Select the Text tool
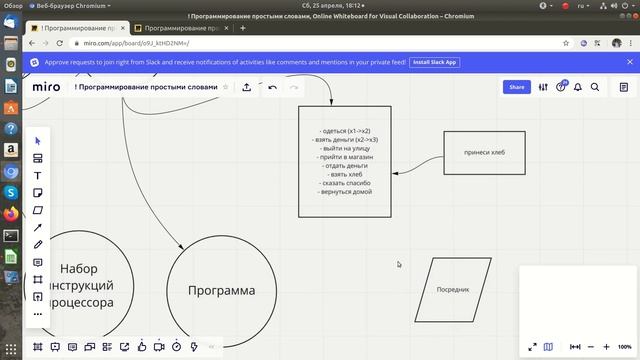The width and height of the screenshot is (640, 360). pos(38,176)
